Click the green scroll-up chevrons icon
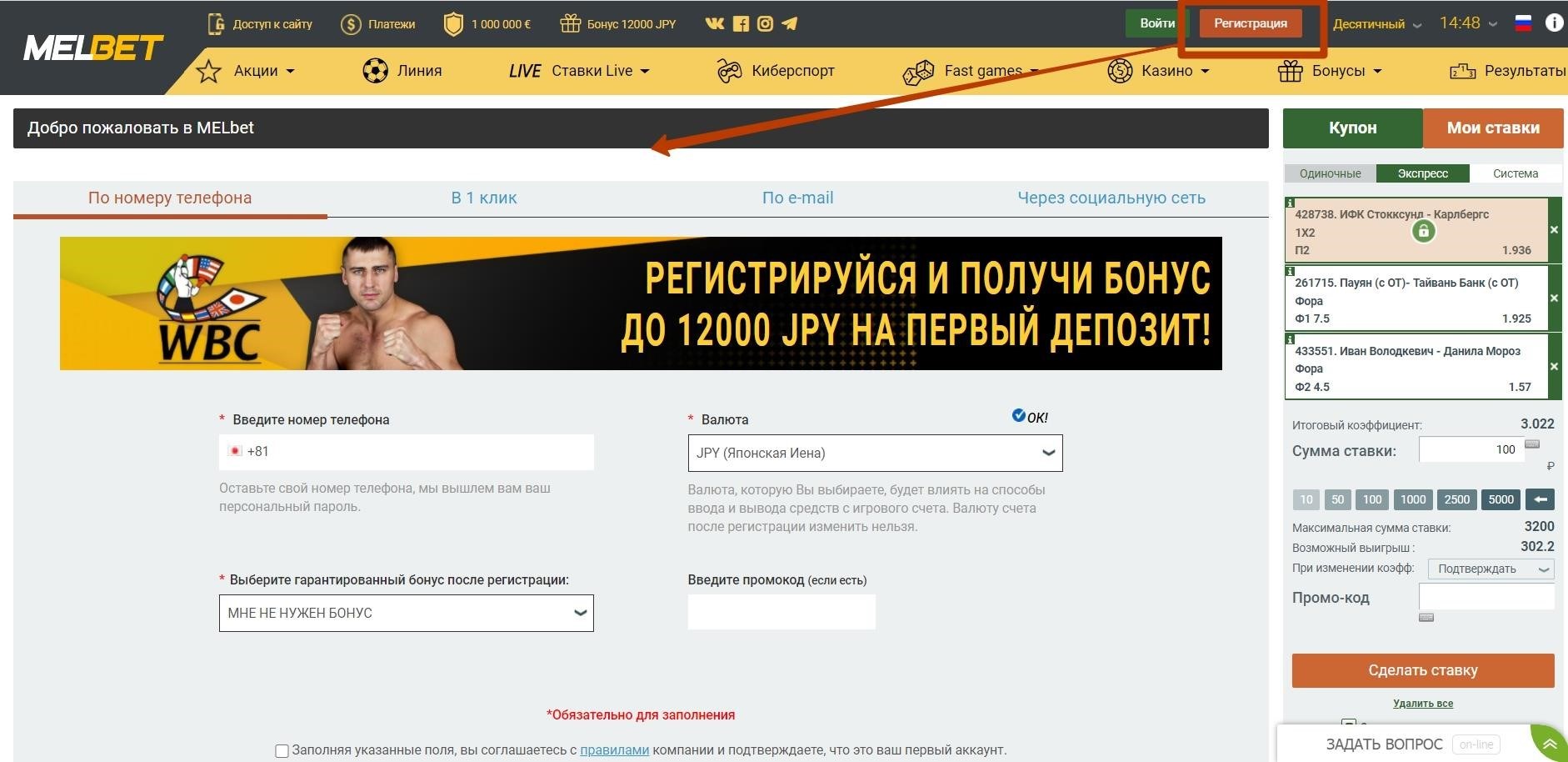The height and width of the screenshot is (762, 1568). [x=1550, y=744]
